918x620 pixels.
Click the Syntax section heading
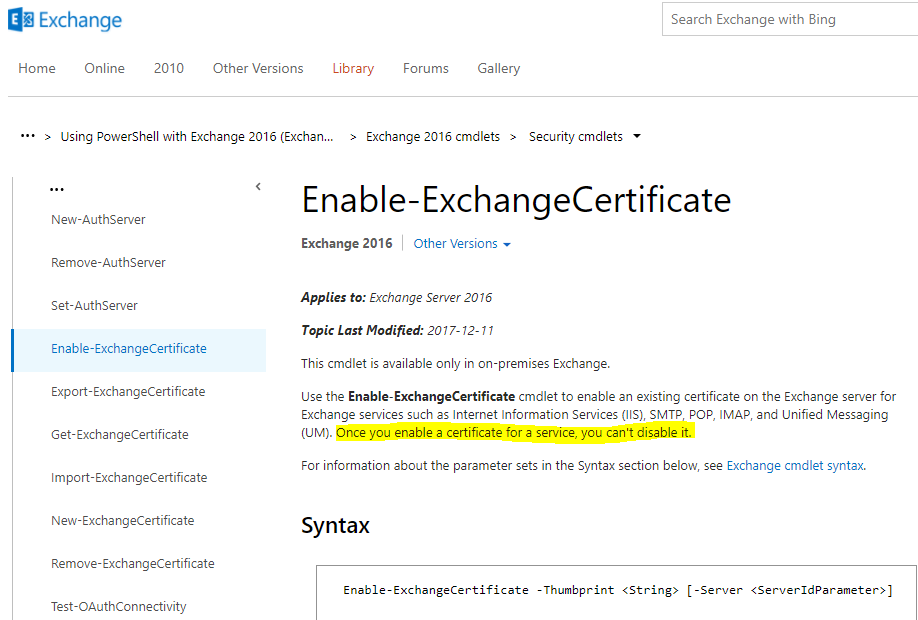pyautogui.click(x=335, y=525)
